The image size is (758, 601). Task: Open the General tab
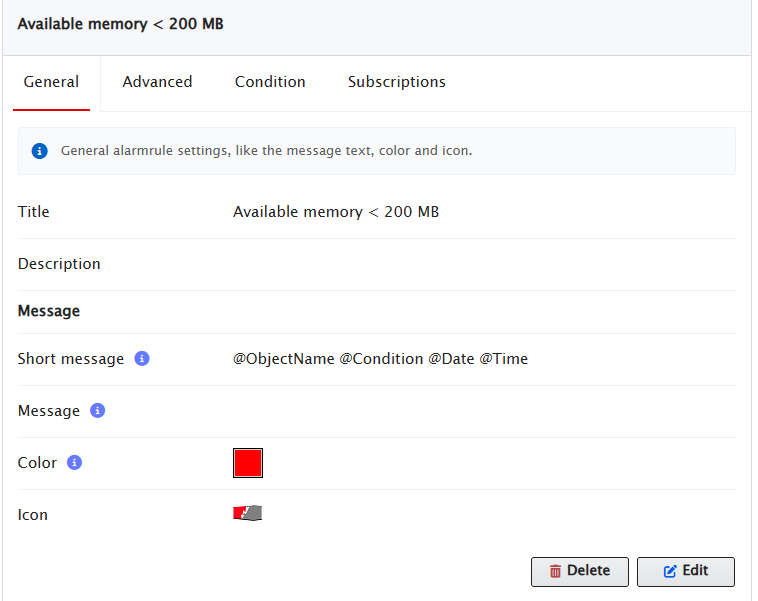(x=51, y=82)
